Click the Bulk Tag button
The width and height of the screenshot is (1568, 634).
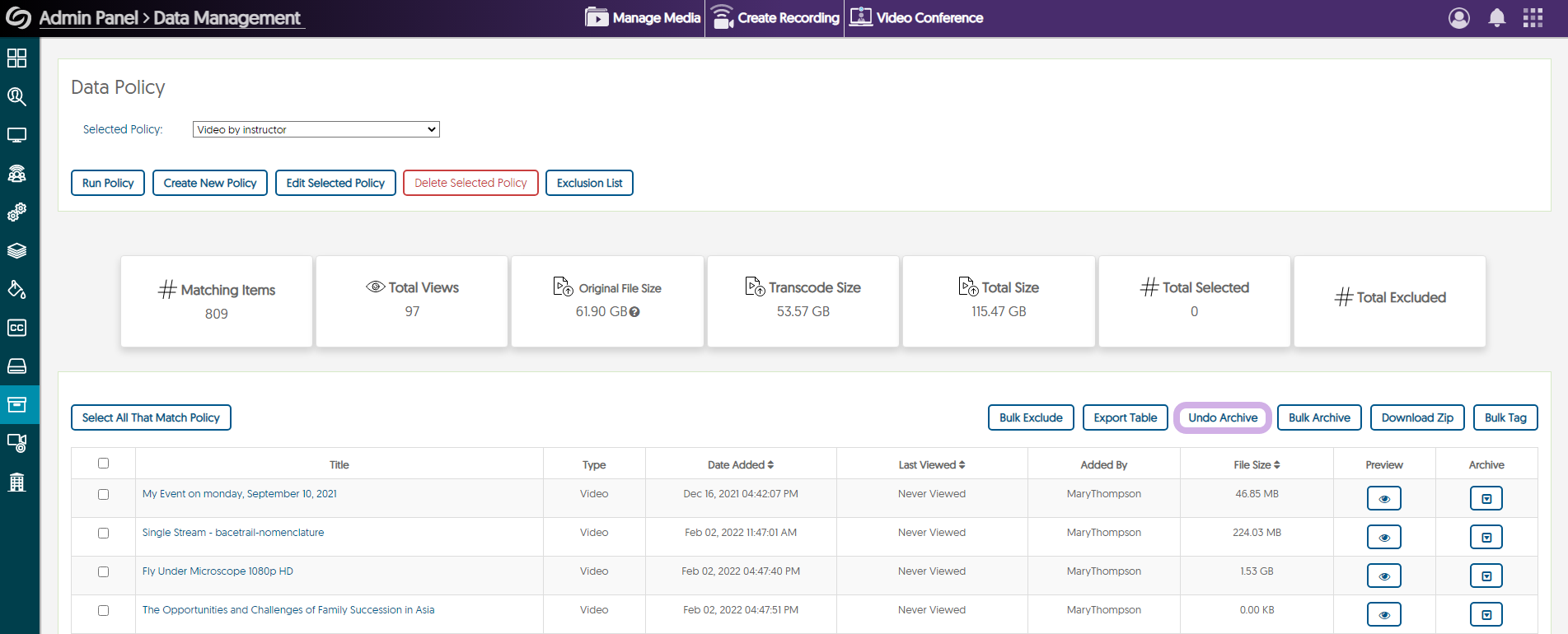click(1505, 417)
